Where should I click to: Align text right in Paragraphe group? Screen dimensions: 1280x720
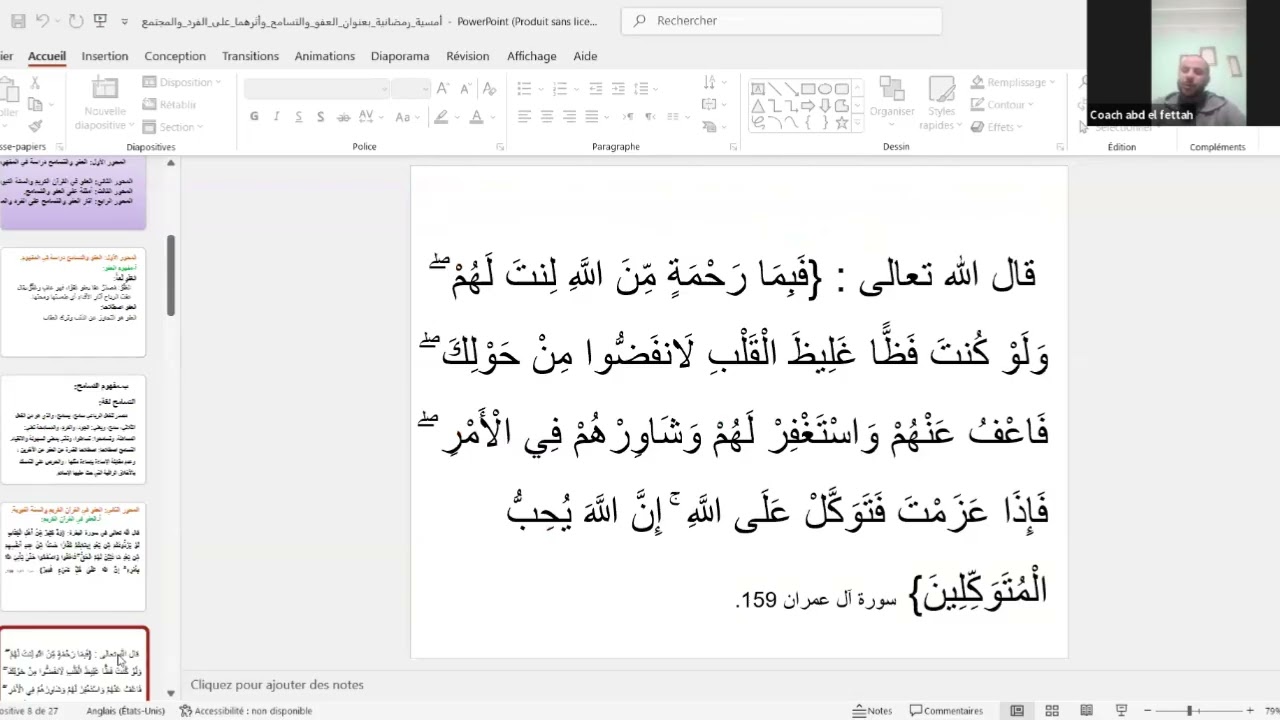(569, 117)
